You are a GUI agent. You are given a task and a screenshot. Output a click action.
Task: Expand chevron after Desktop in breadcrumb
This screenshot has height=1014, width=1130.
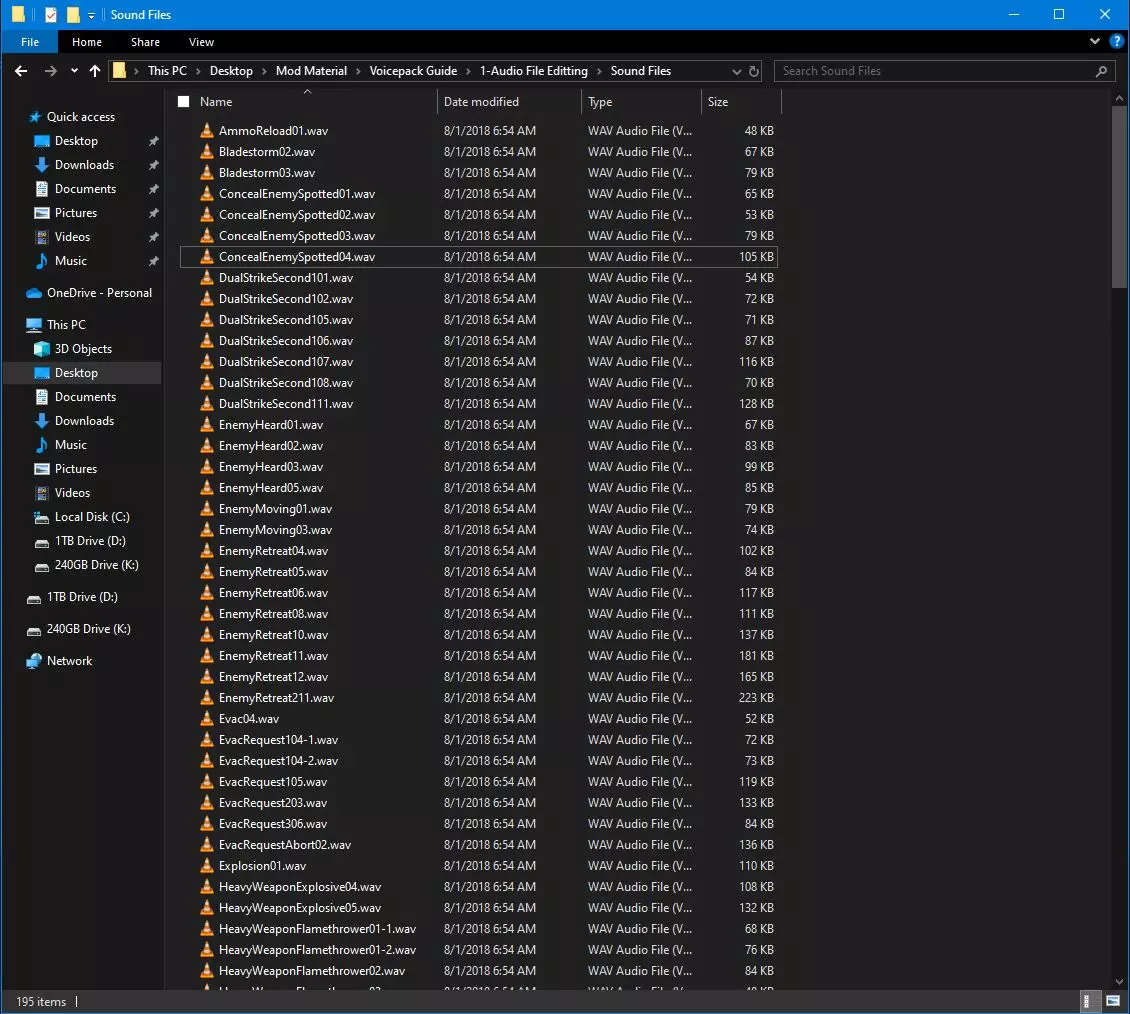click(x=264, y=71)
